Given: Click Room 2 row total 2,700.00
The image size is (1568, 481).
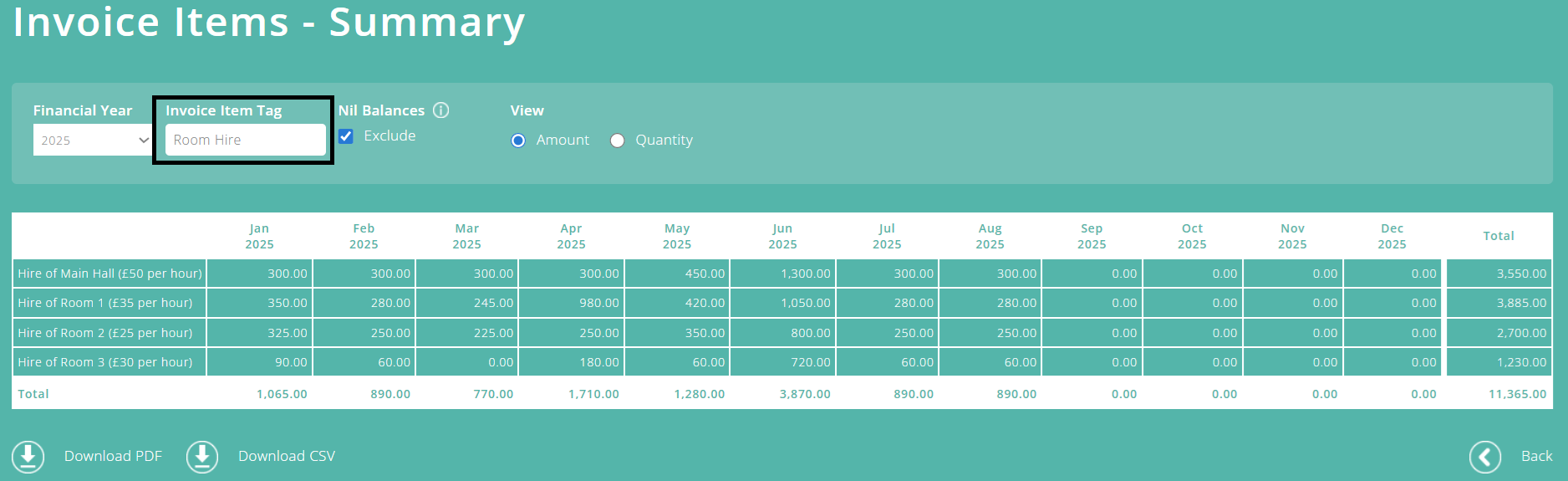Looking at the screenshot, I should [x=1521, y=333].
